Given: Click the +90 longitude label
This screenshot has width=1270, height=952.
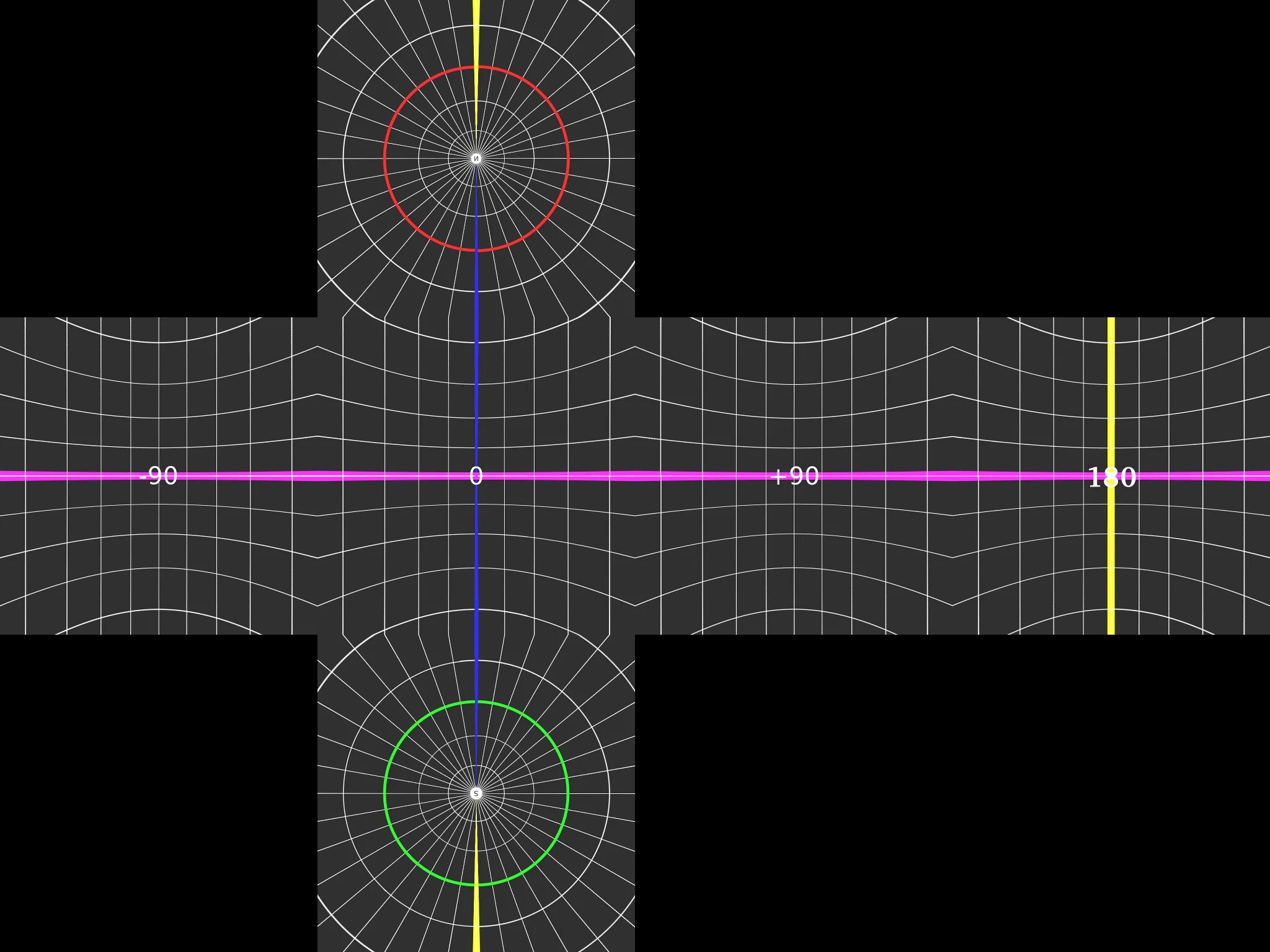Looking at the screenshot, I should (794, 476).
